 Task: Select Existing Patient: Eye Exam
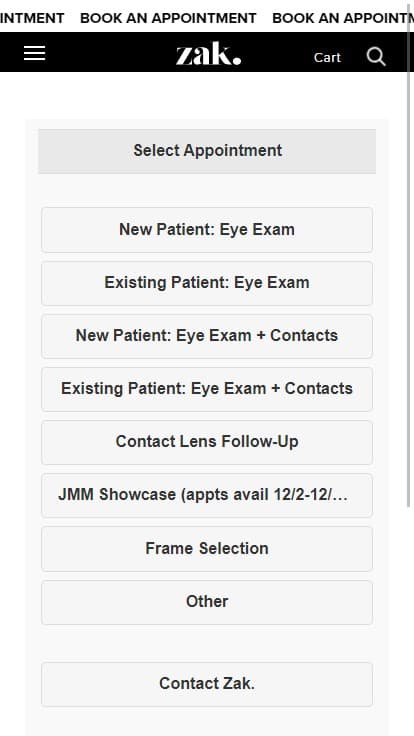tap(207, 283)
